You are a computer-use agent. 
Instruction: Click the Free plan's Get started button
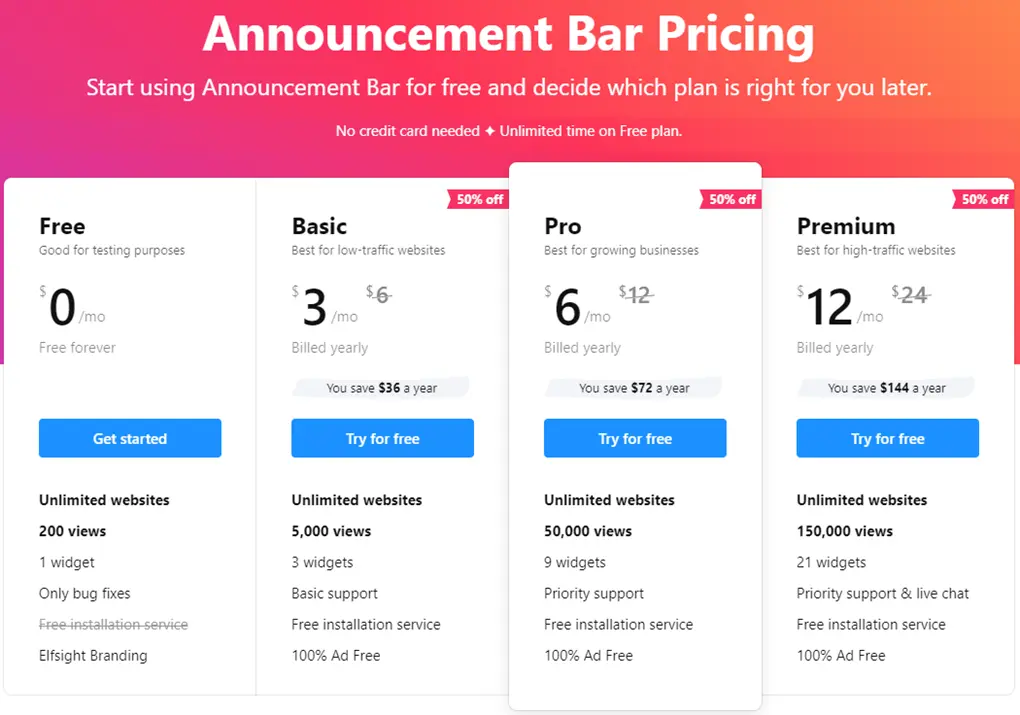[x=129, y=438]
